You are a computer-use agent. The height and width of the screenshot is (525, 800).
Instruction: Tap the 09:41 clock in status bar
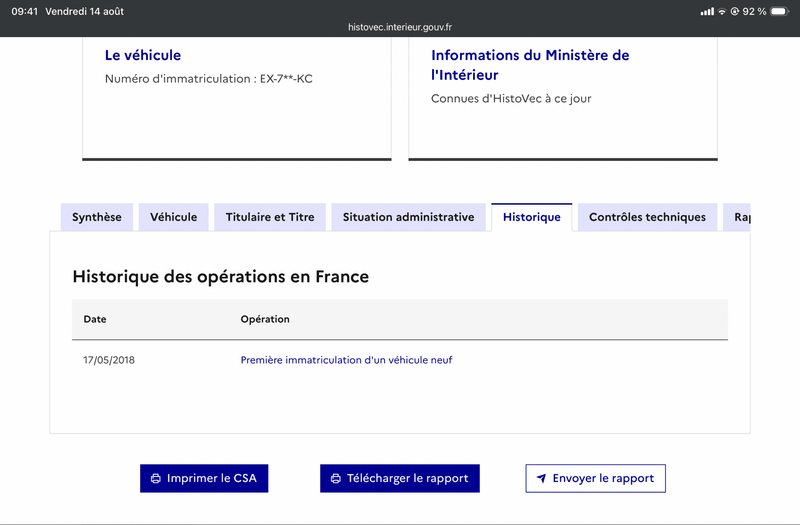pyautogui.click(x=24, y=11)
